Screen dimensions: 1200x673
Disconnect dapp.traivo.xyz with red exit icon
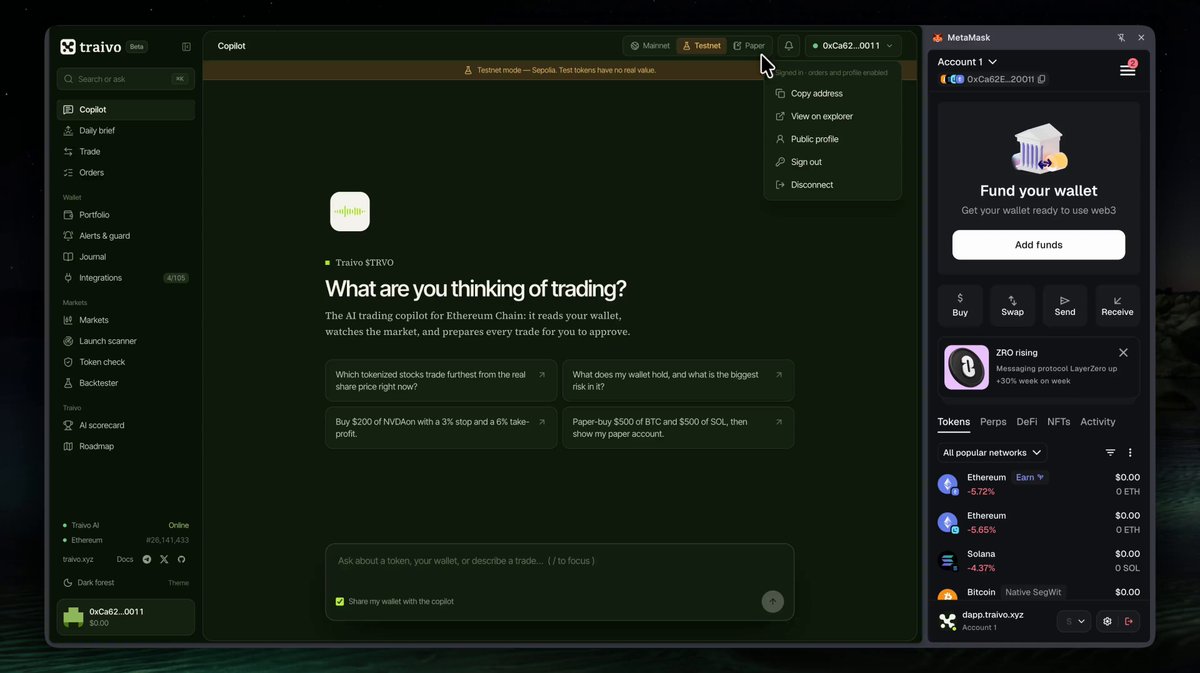[x=1128, y=621]
